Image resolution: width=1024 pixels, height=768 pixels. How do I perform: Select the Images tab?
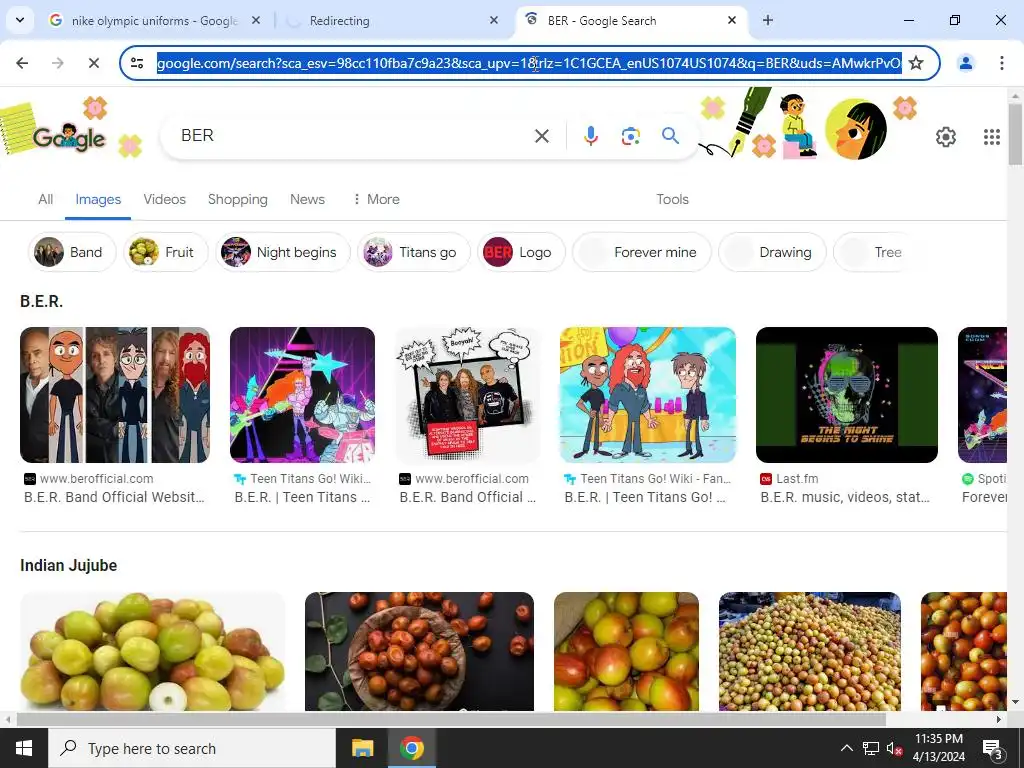pos(98,199)
